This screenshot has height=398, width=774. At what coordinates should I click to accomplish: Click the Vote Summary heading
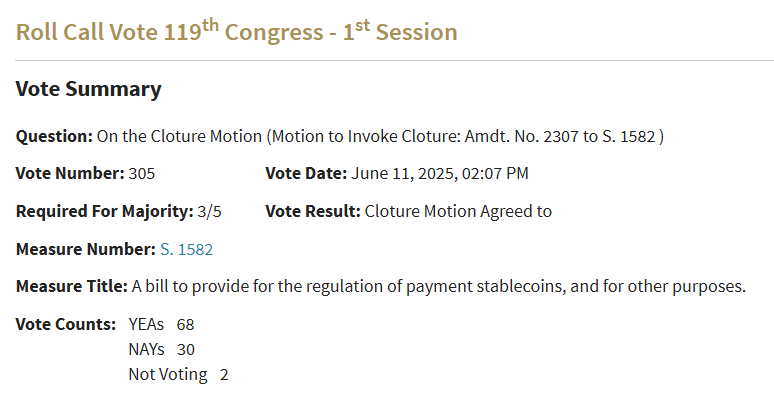point(88,89)
